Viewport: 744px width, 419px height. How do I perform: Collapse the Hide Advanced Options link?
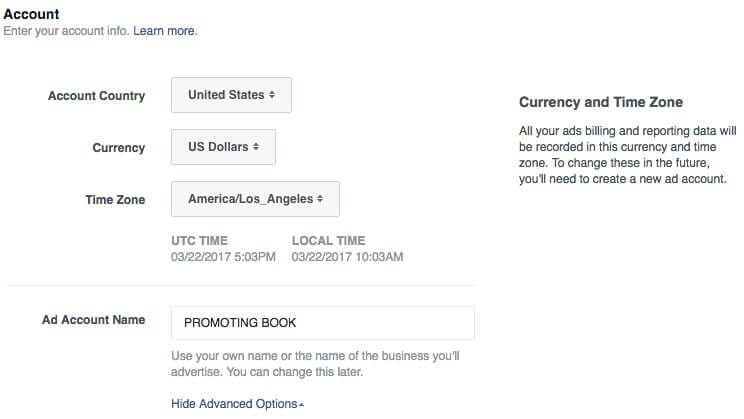[x=234, y=404]
